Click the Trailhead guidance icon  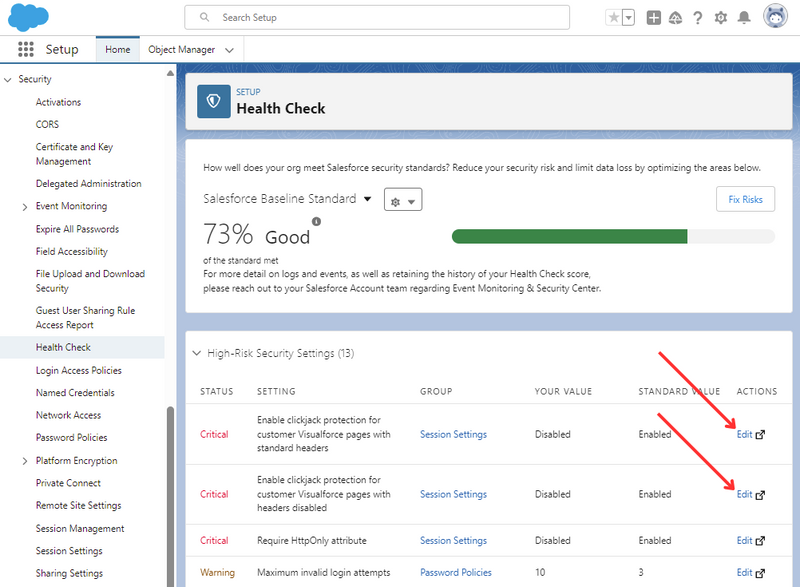pos(675,18)
